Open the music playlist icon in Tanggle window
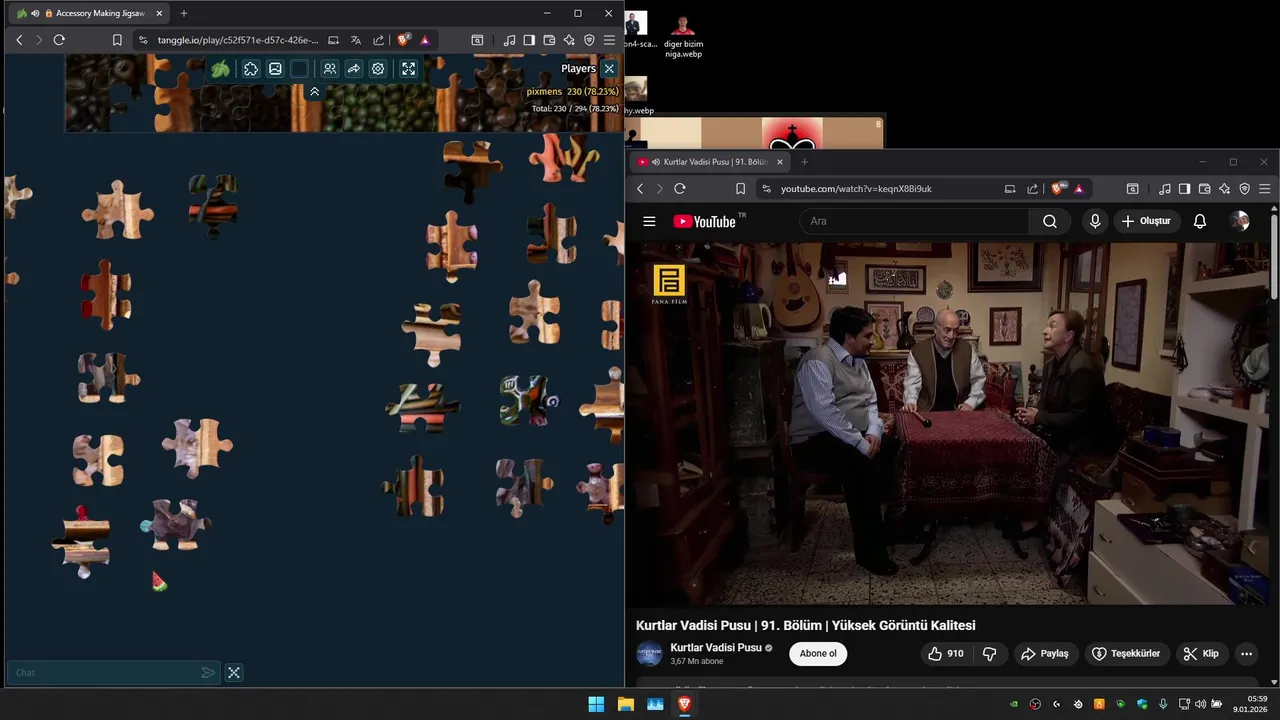 coord(510,40)
